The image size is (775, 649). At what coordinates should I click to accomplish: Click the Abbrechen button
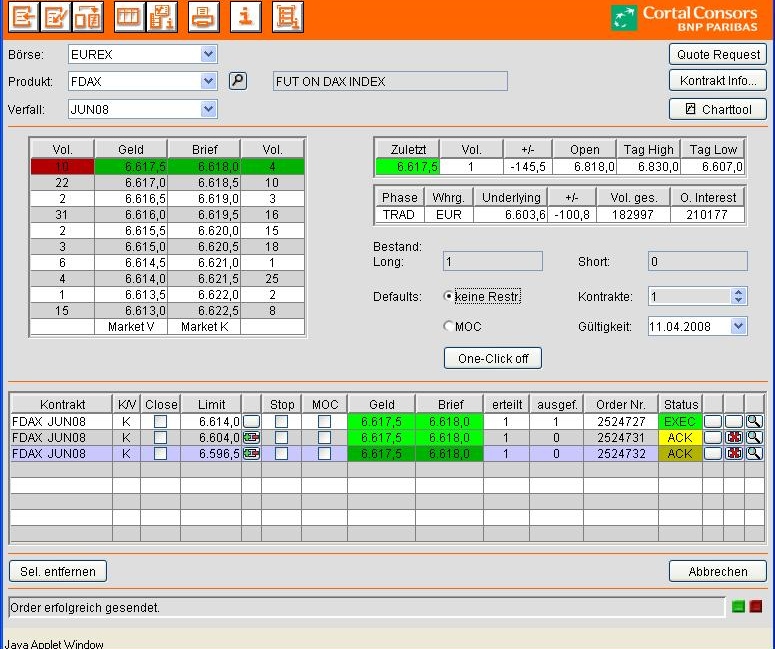pos(718,571)
